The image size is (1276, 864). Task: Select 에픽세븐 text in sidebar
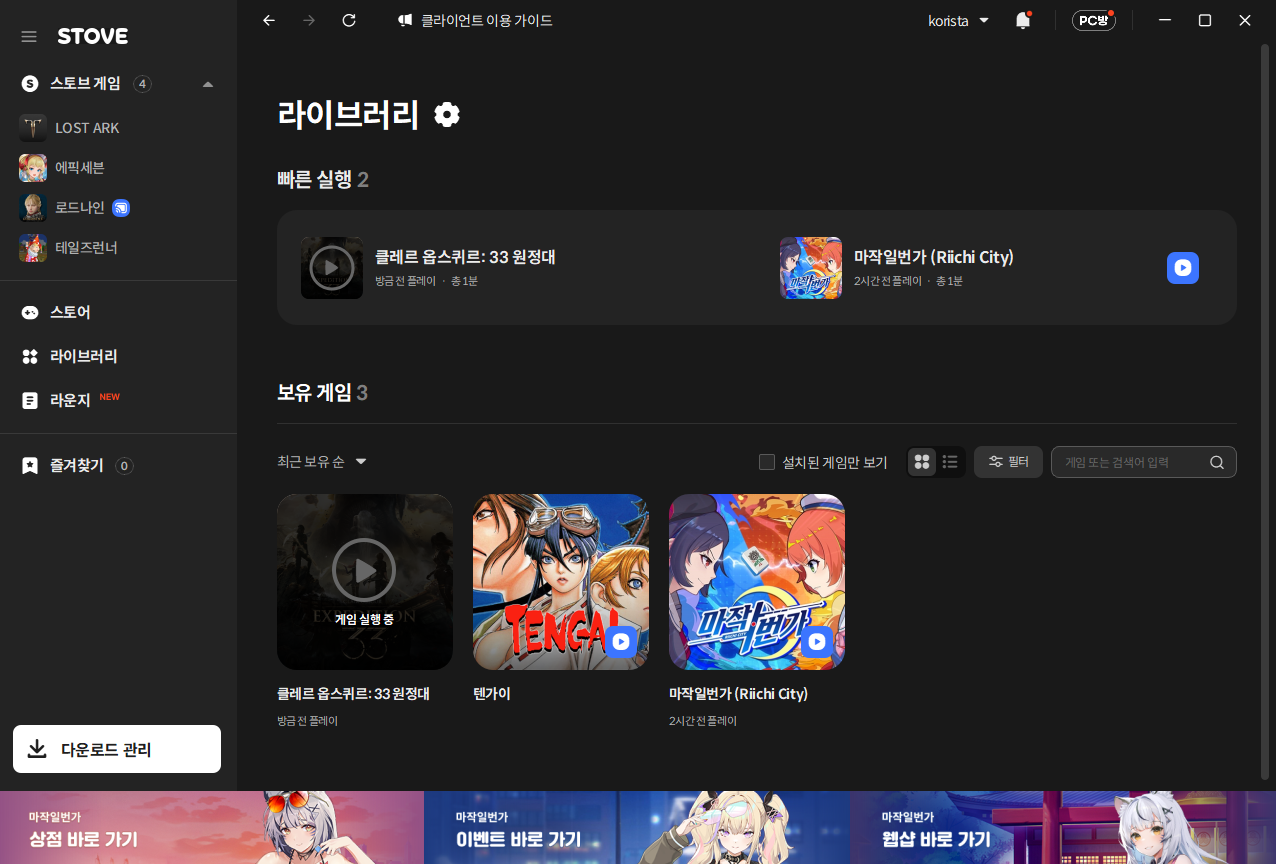80,168
